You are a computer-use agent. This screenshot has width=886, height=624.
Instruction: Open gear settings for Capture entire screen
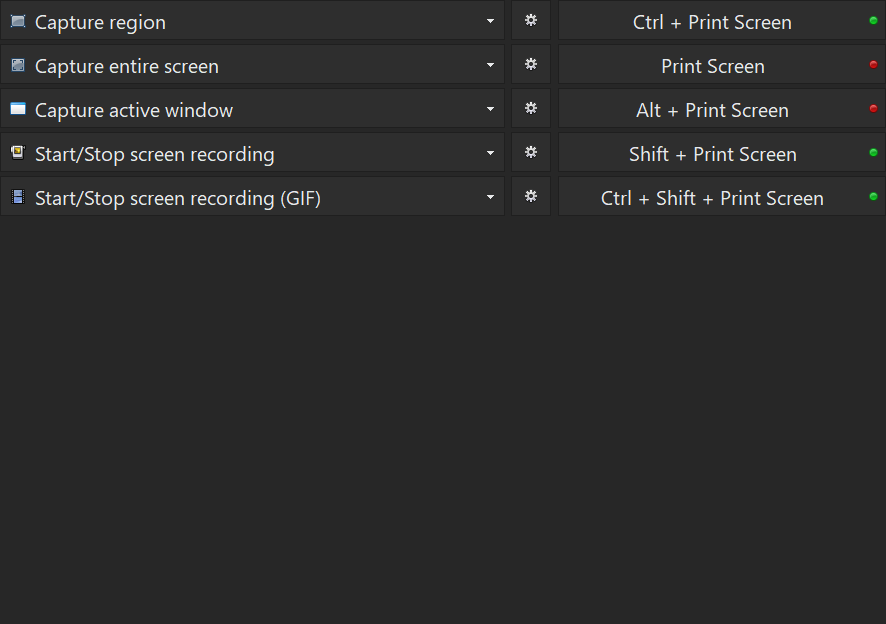531,65
